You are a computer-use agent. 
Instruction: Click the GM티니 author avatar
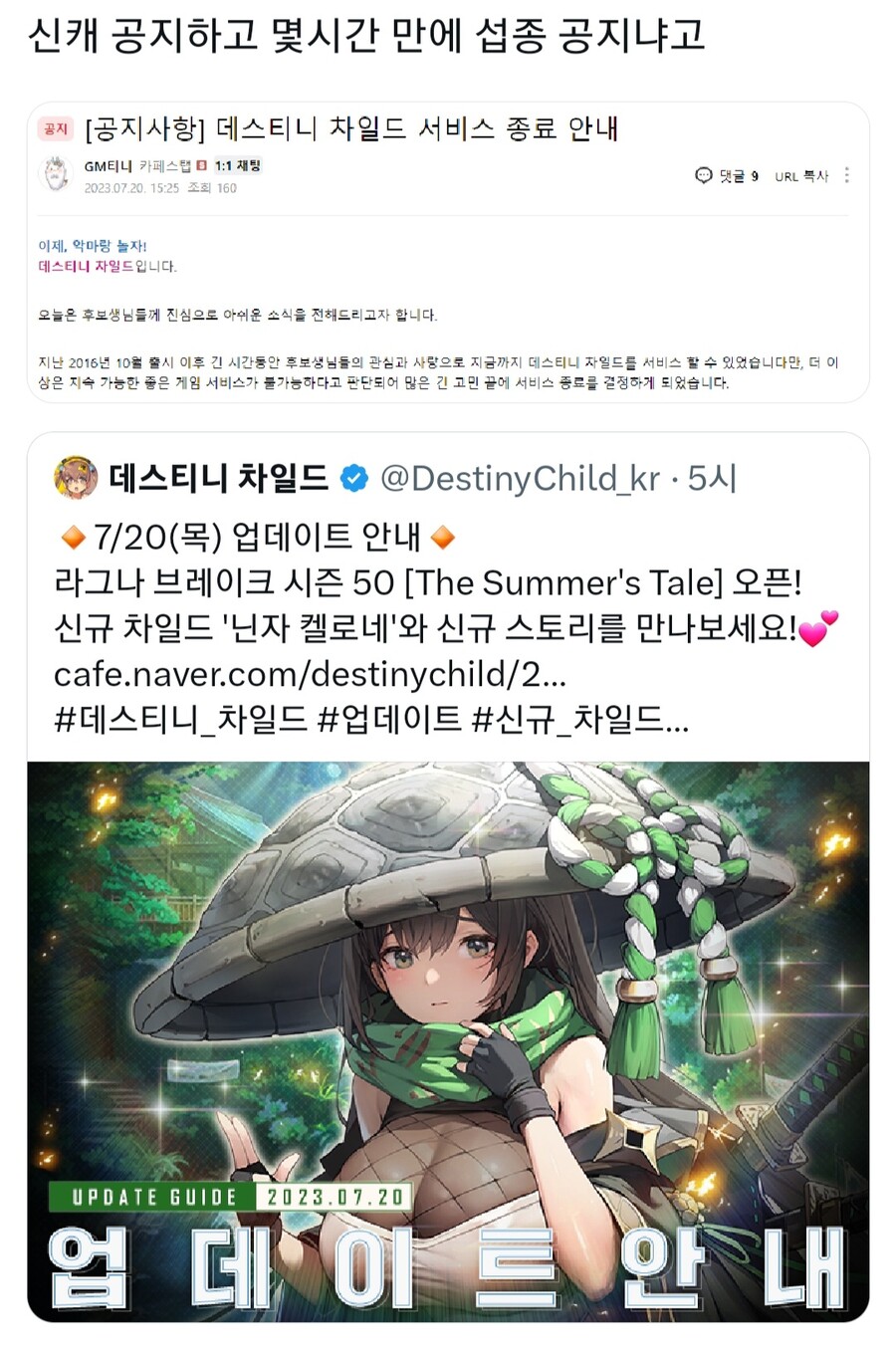(56, 174)
